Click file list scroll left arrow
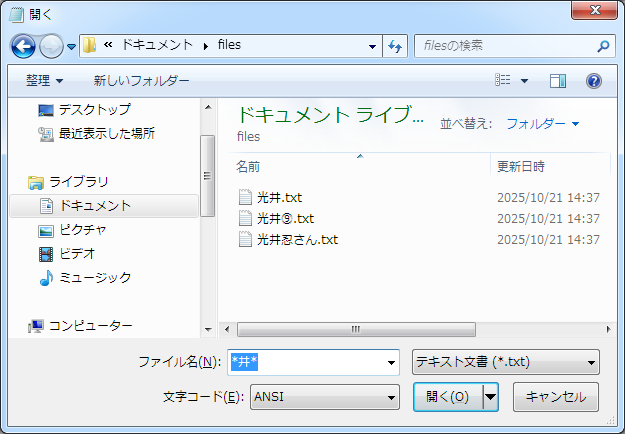The height and width of the screenshot is (434, 625). [x=227, y=330]
